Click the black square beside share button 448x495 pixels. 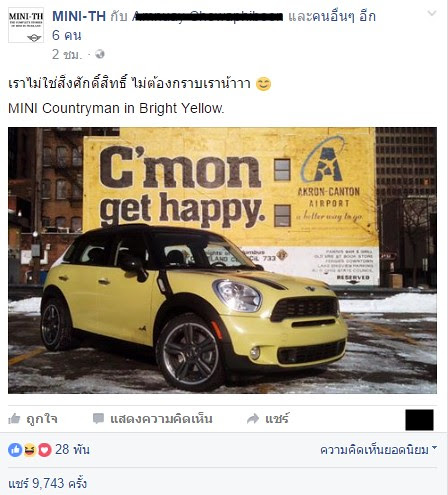pyautogui.click(x=419, y=420)
